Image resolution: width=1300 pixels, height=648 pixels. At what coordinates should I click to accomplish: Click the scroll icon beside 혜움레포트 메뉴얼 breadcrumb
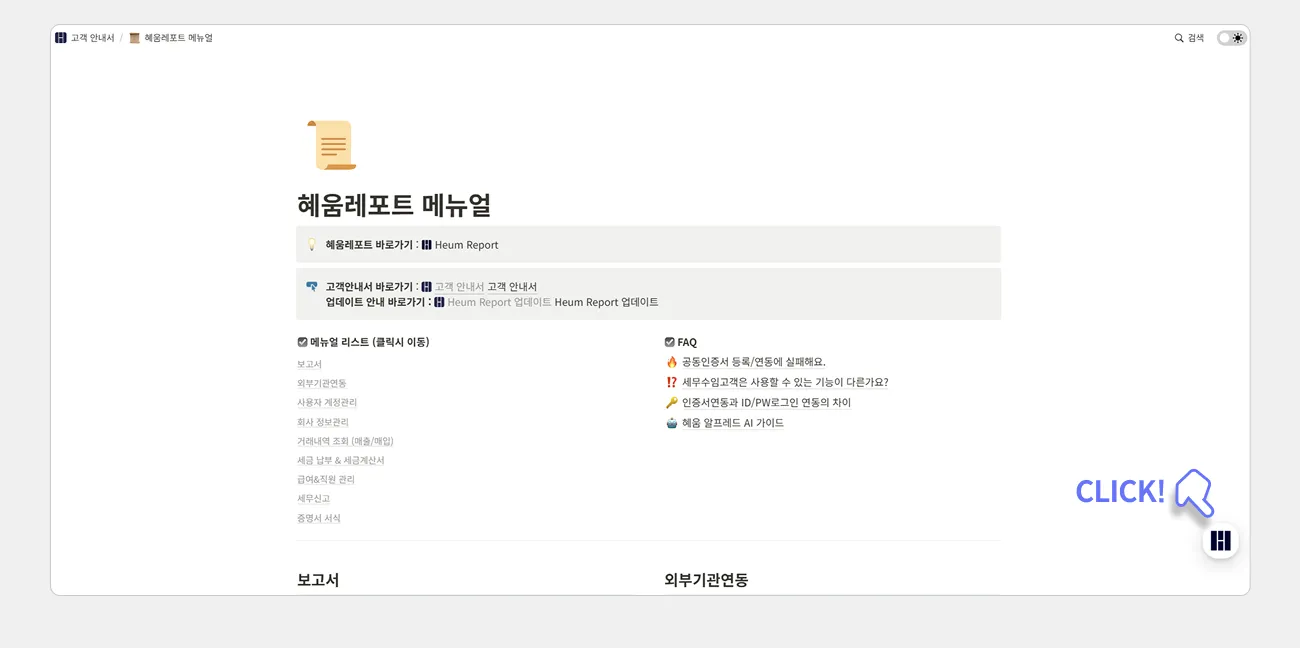135,38
